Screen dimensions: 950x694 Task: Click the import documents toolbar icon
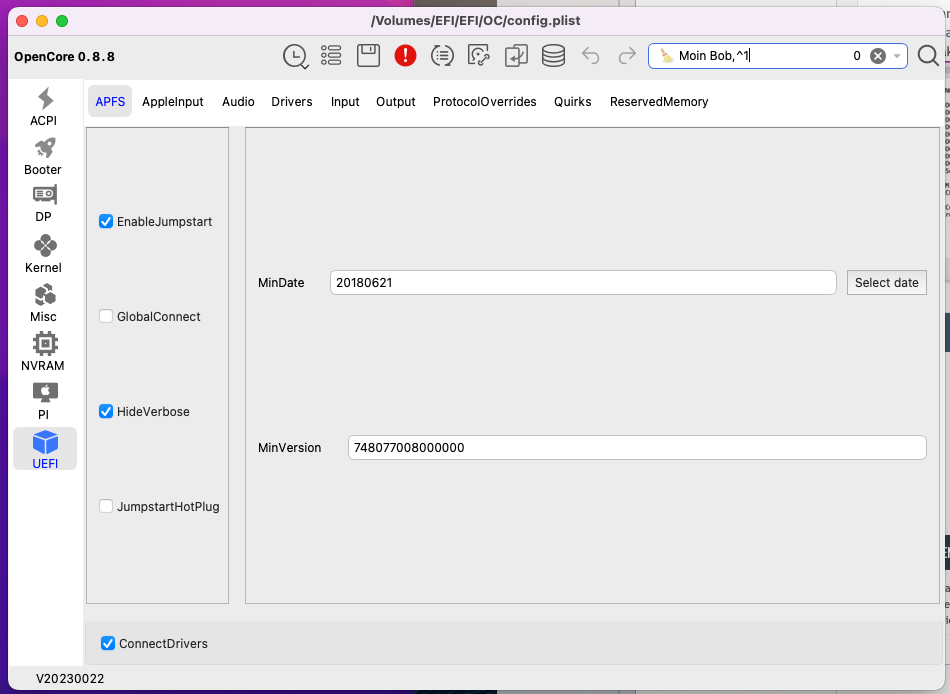point(516,56)
